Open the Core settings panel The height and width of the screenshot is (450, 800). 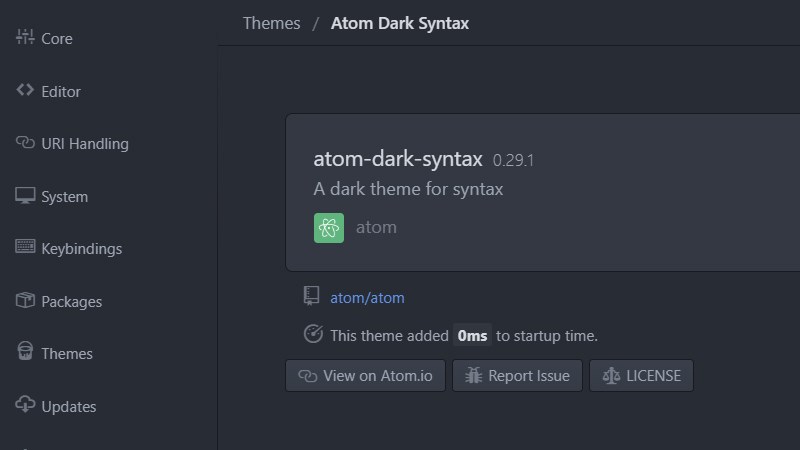tap(57, 39)
